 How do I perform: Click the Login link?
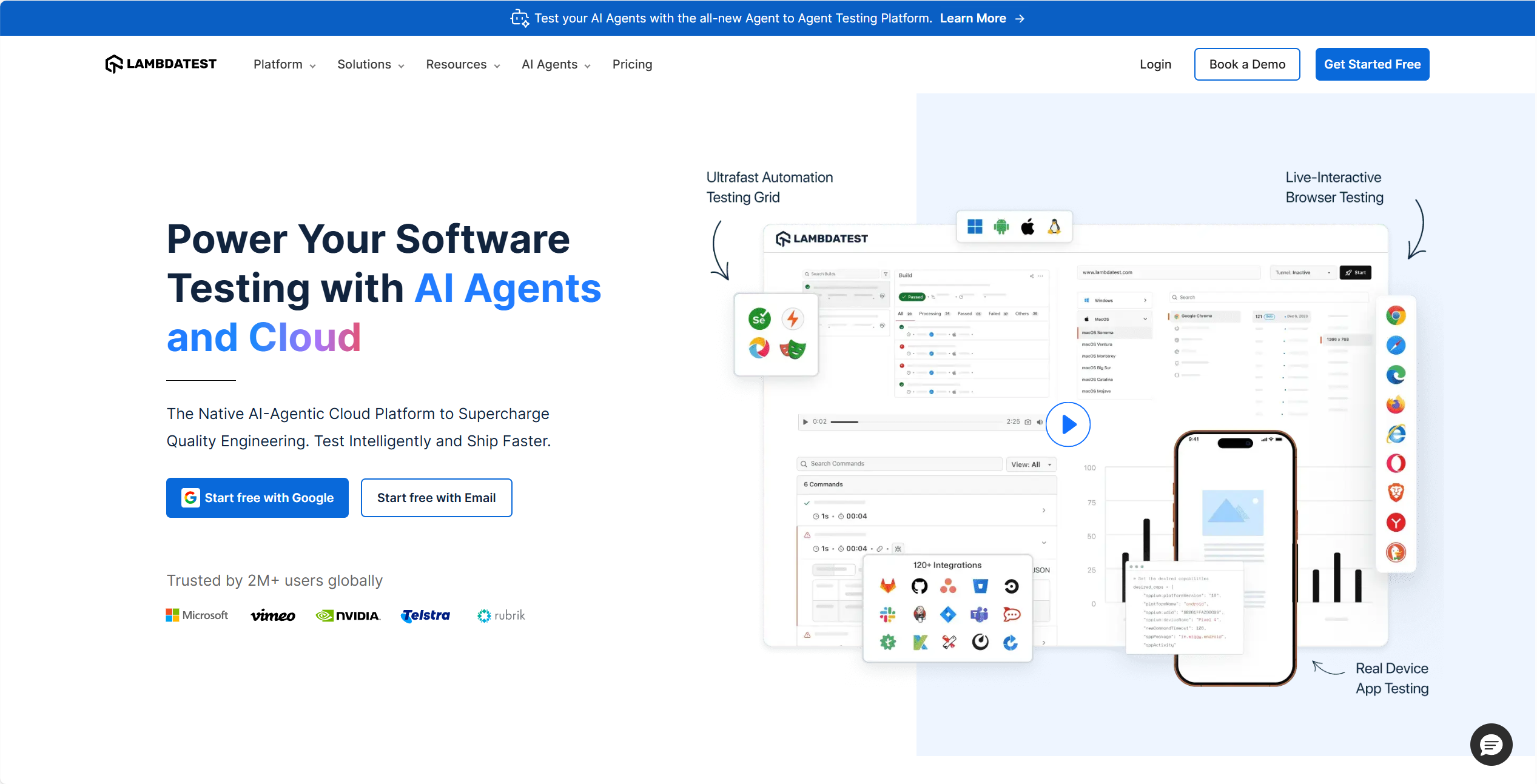[x=1155, y=64]
